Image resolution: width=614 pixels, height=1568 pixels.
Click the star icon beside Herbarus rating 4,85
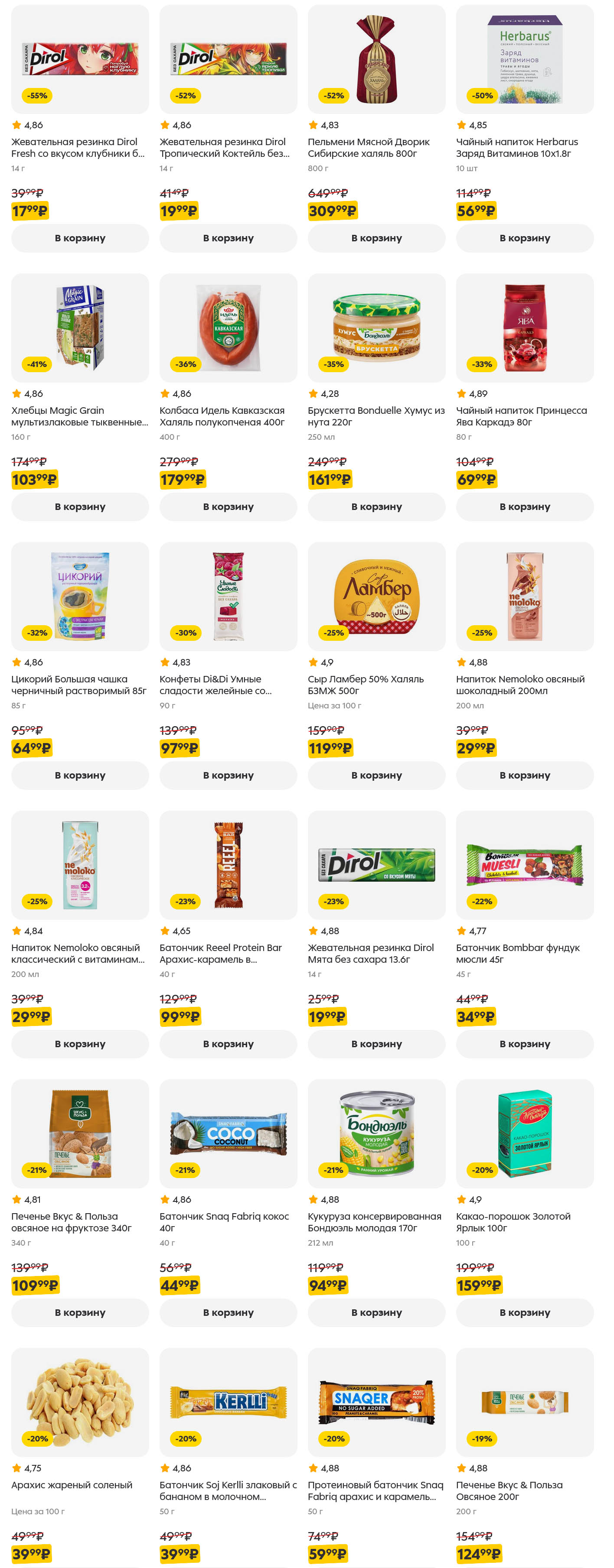click(461, 125)
